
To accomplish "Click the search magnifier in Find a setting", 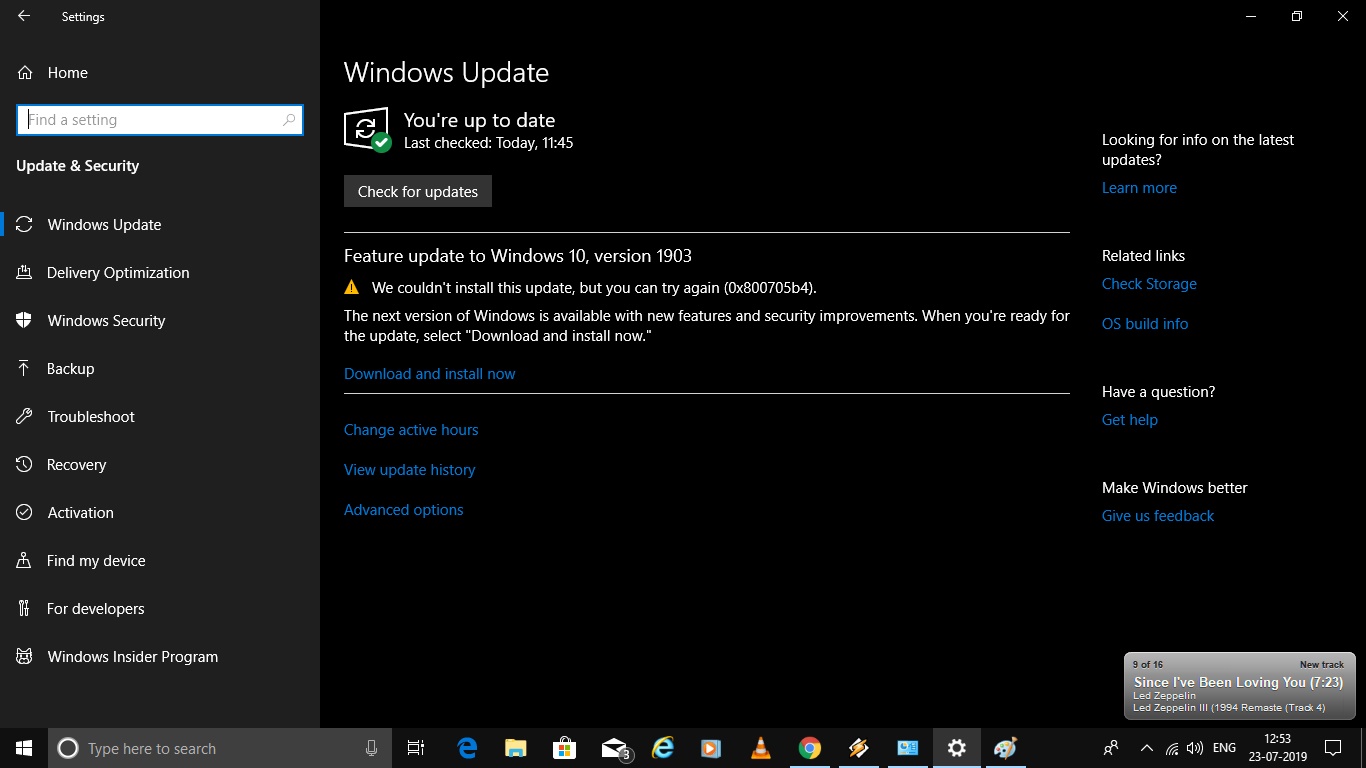I will tap(289, 120).
